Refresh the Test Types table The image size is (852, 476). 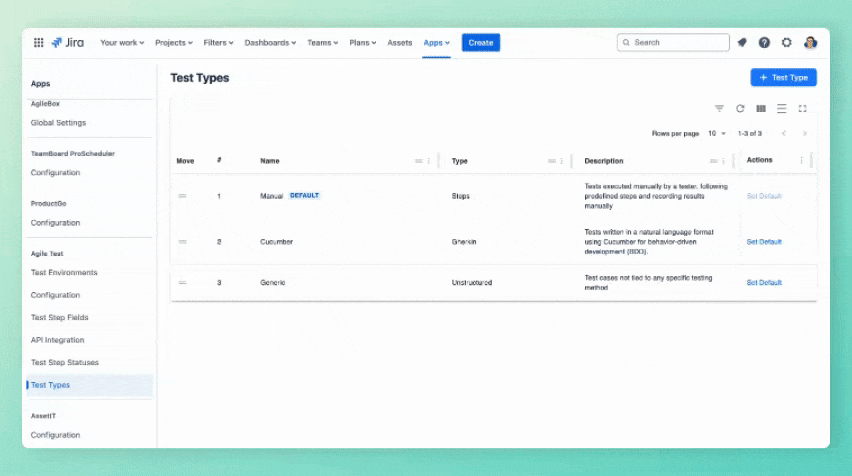click(x=740, y=108)
